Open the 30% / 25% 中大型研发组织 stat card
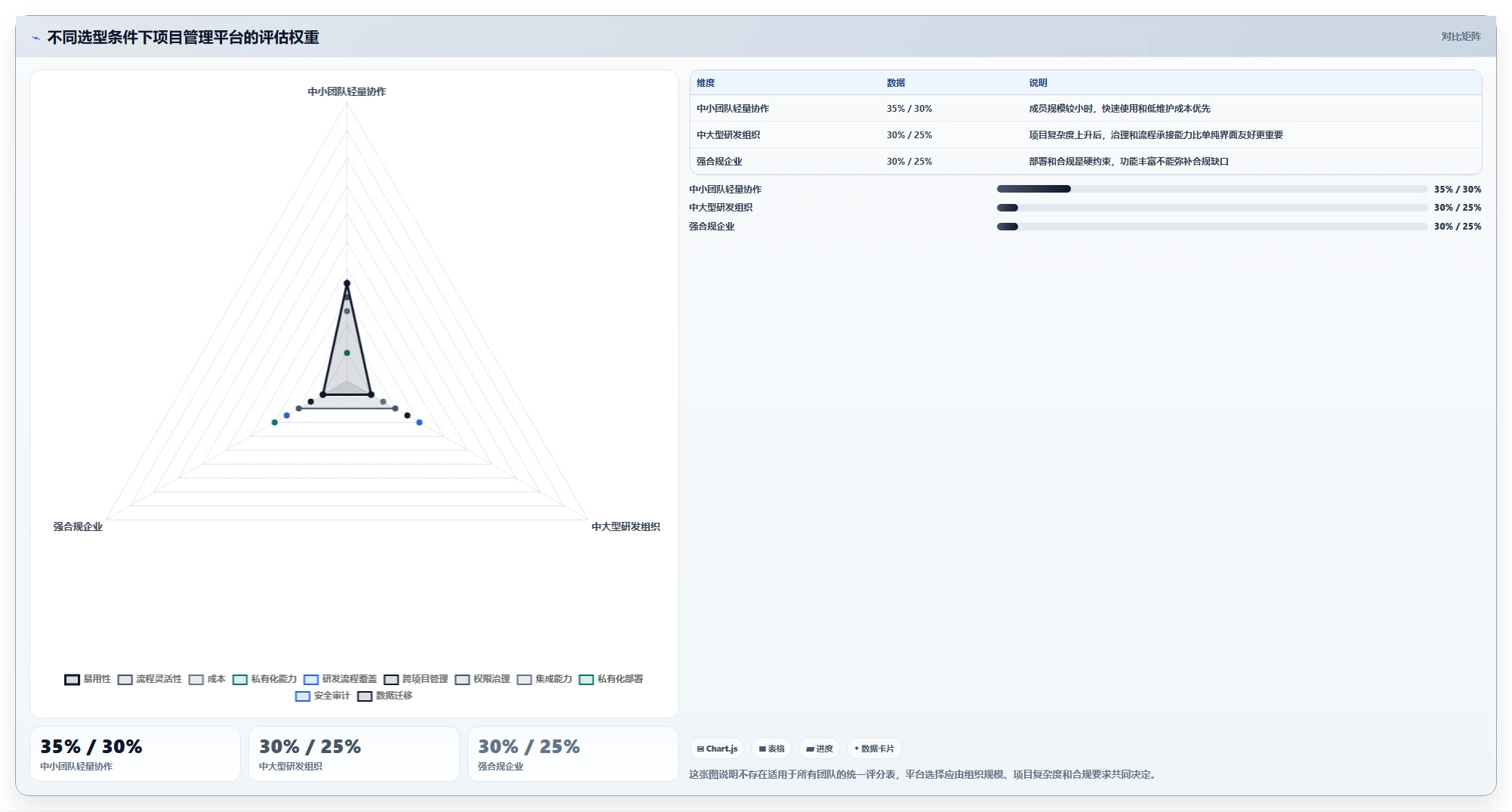1512x812 pixels. (x=354, y=754)
